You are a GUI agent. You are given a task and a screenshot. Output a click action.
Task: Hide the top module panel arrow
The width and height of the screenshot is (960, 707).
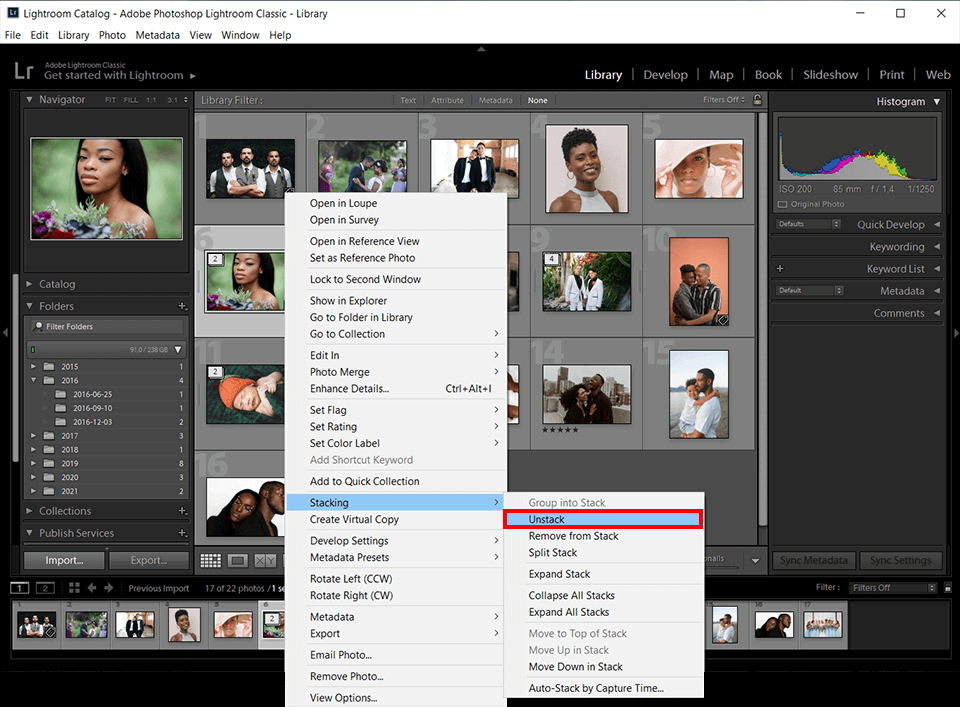pos(481,49)
